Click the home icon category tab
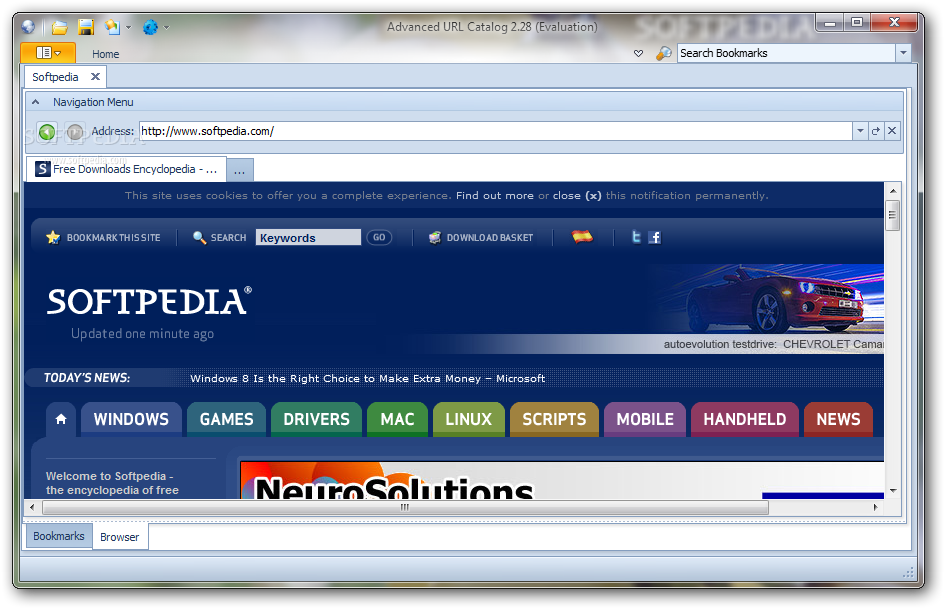945x609 pixels. pos(61,419)
